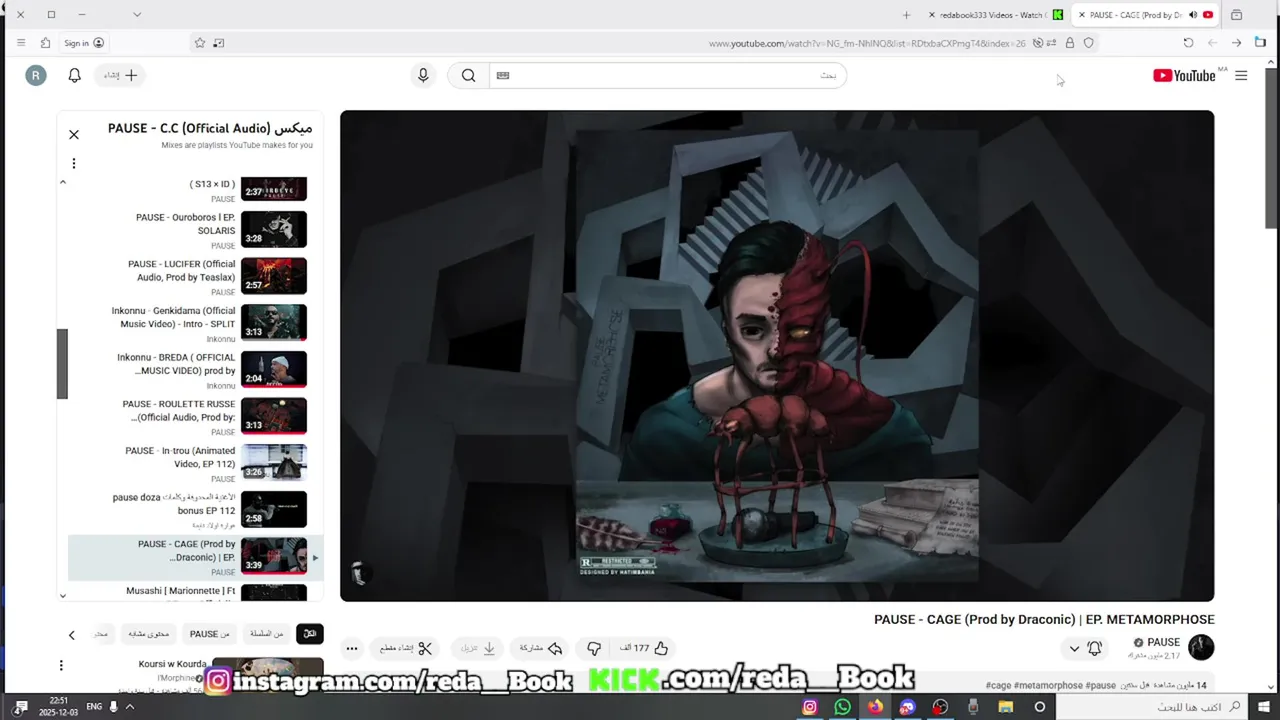
Task: Play PAUSE - Ouroboros EP. SOLARIS
Action: pyautogui.click(x=195, y=229)
